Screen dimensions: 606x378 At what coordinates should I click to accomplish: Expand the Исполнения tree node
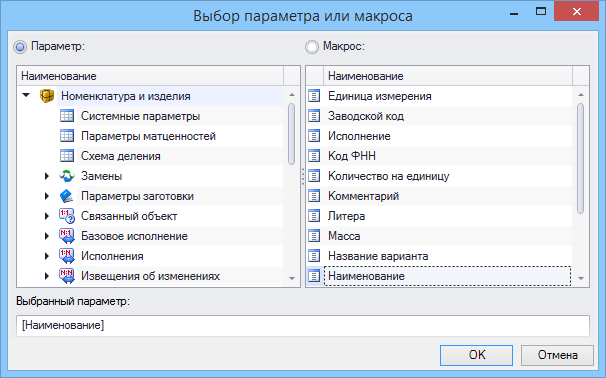(x=47, y=256)
